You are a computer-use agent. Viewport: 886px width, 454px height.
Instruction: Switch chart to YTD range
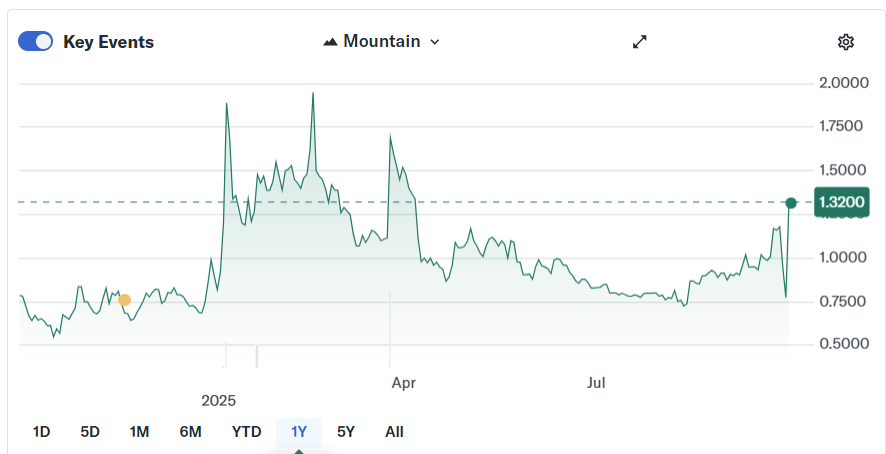[246, 432]
